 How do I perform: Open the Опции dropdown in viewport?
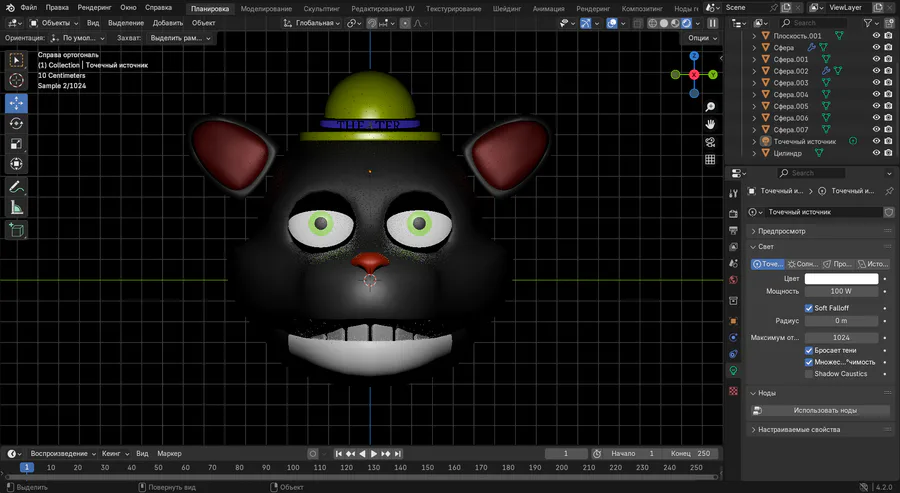(702, 38)
